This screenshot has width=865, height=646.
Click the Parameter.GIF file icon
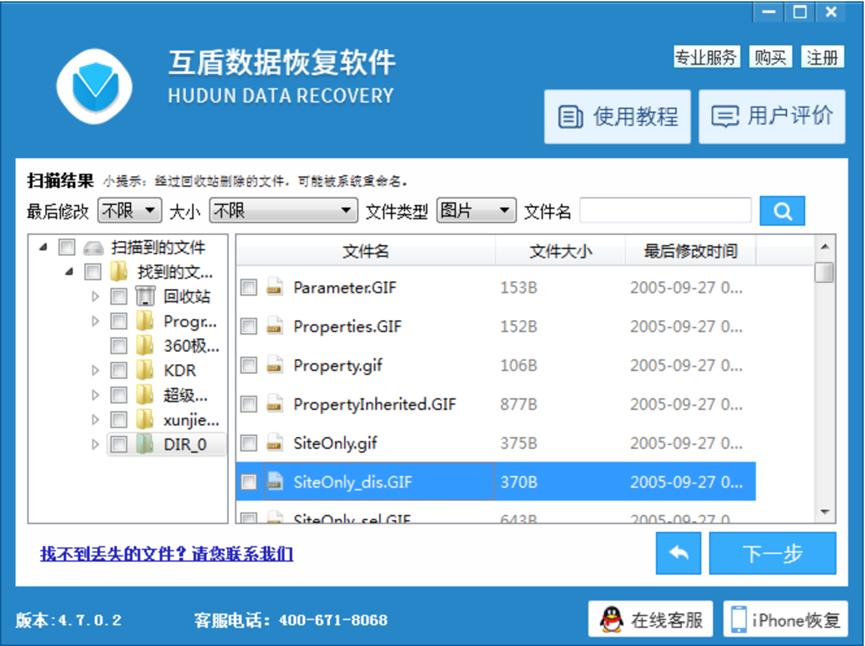tap(275, 288)
